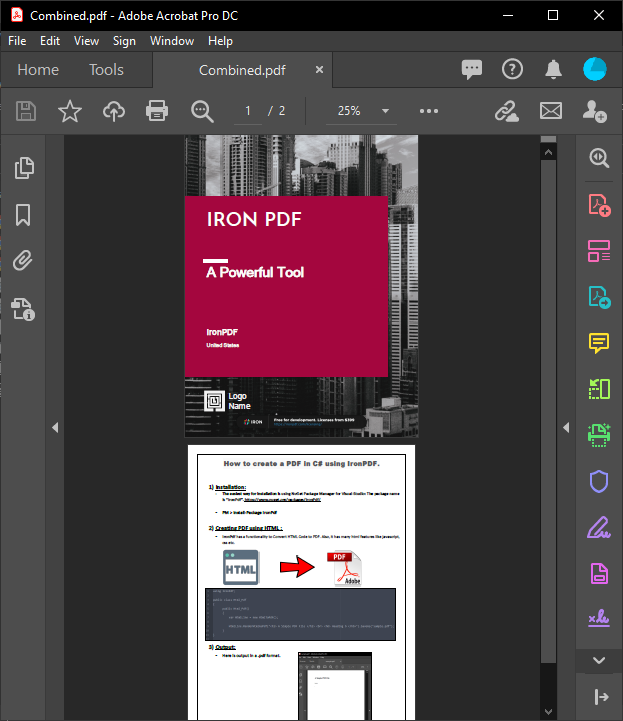
Task: Open the Create PDF tool
Action: 599,205
